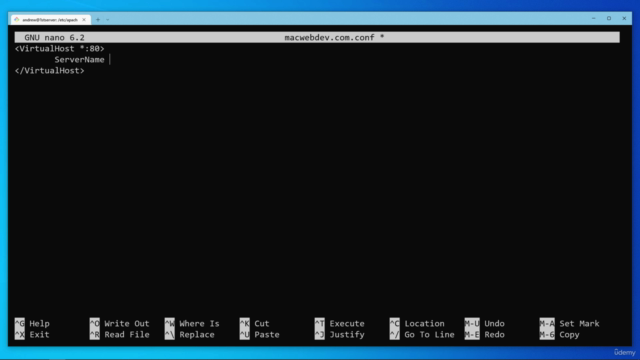Click the ^X Exit shortcut
The image size is (640, 360).
coord(32,335)
